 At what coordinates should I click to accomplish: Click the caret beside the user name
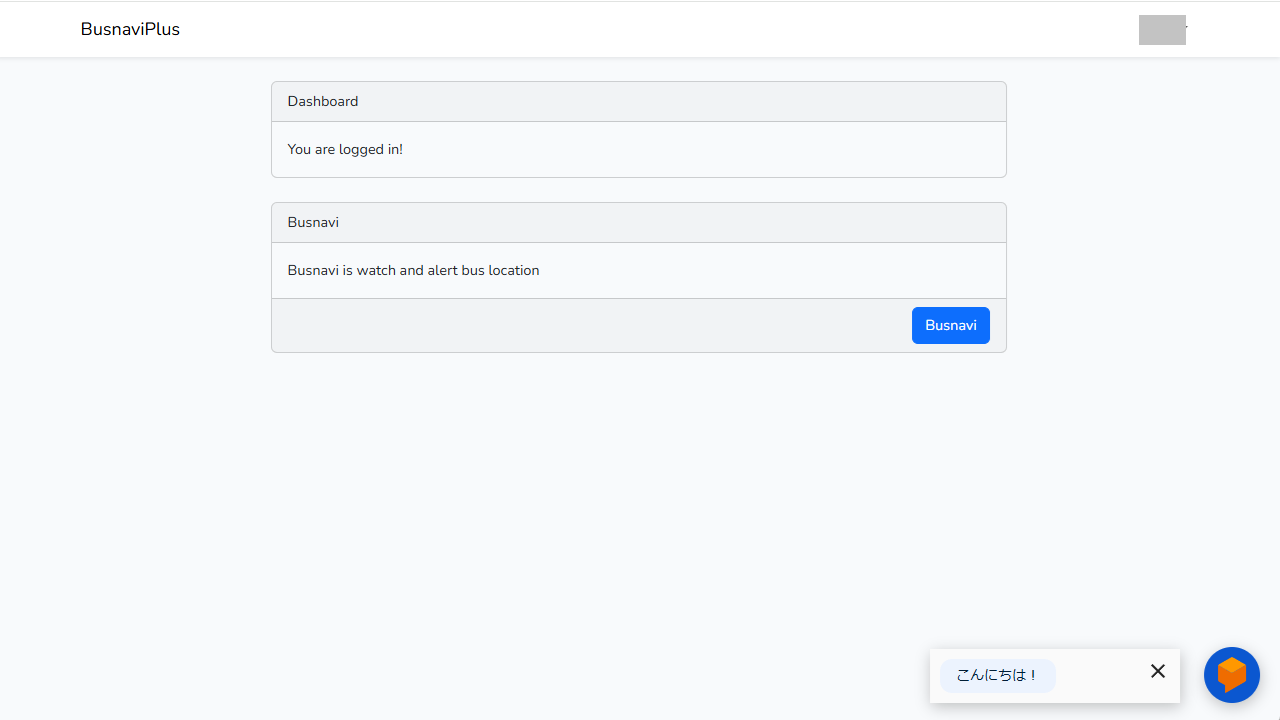[x=1187, y=28]
